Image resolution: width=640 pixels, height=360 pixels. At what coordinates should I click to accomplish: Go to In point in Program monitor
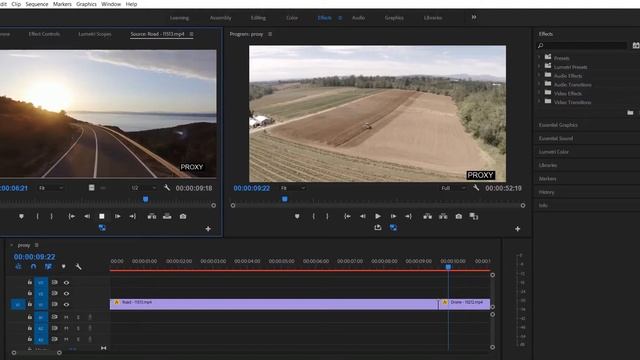click(x=347, y=216)
